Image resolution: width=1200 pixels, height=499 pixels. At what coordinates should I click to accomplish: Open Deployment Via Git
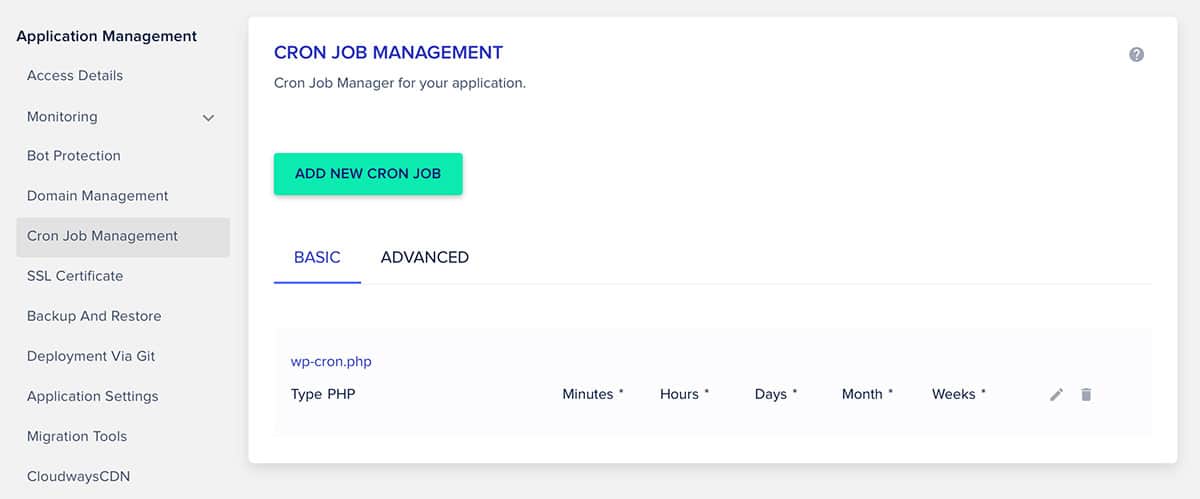(x=91, y=355)
